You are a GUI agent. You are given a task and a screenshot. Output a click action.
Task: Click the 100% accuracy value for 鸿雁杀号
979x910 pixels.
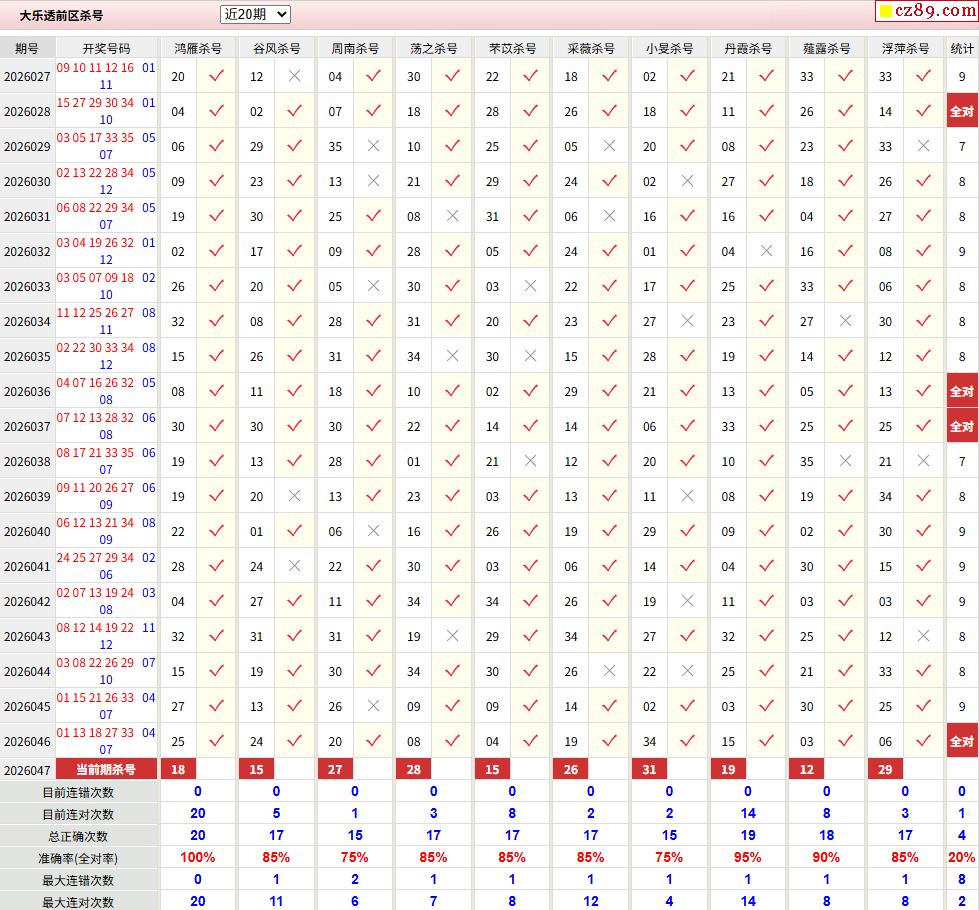click(197, 857)
